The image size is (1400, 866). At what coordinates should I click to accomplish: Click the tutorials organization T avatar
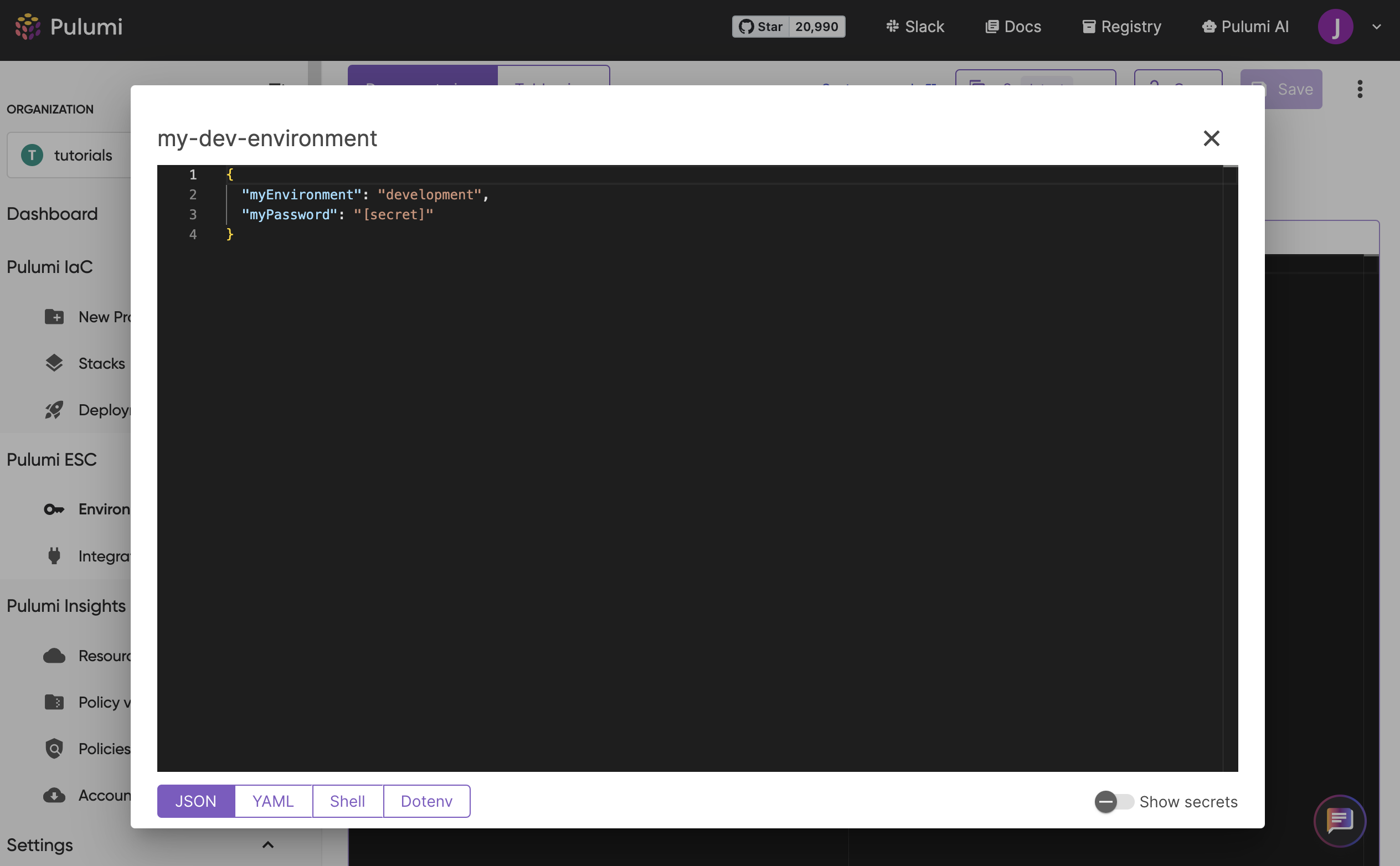point(32,154)
